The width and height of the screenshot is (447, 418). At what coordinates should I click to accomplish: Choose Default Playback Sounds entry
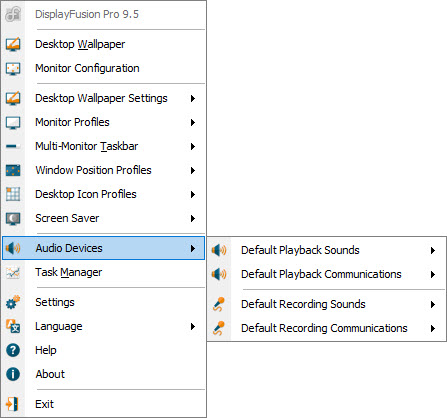point(326,250)
